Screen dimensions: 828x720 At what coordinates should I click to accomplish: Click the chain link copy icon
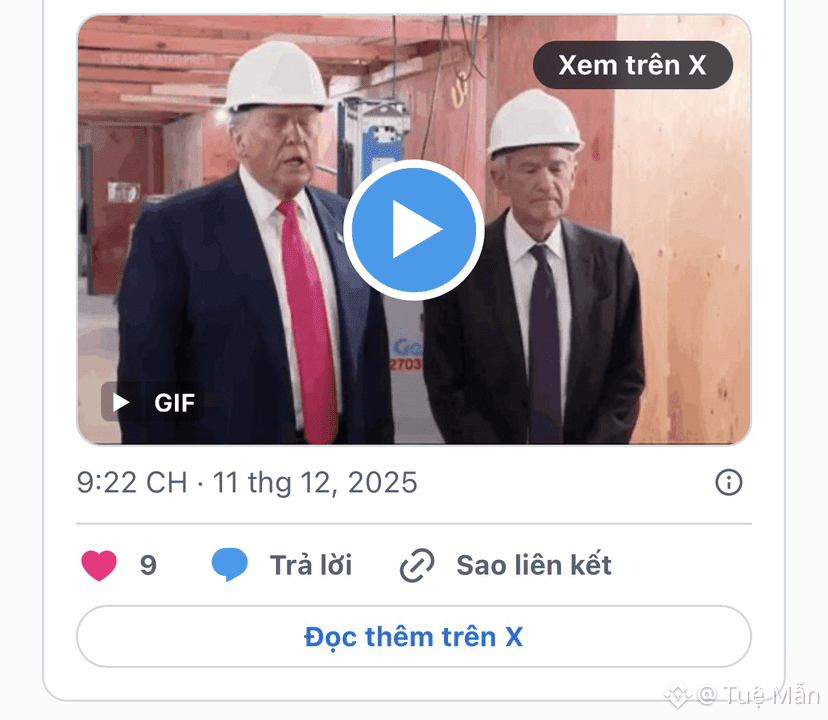tap(417, 565)
